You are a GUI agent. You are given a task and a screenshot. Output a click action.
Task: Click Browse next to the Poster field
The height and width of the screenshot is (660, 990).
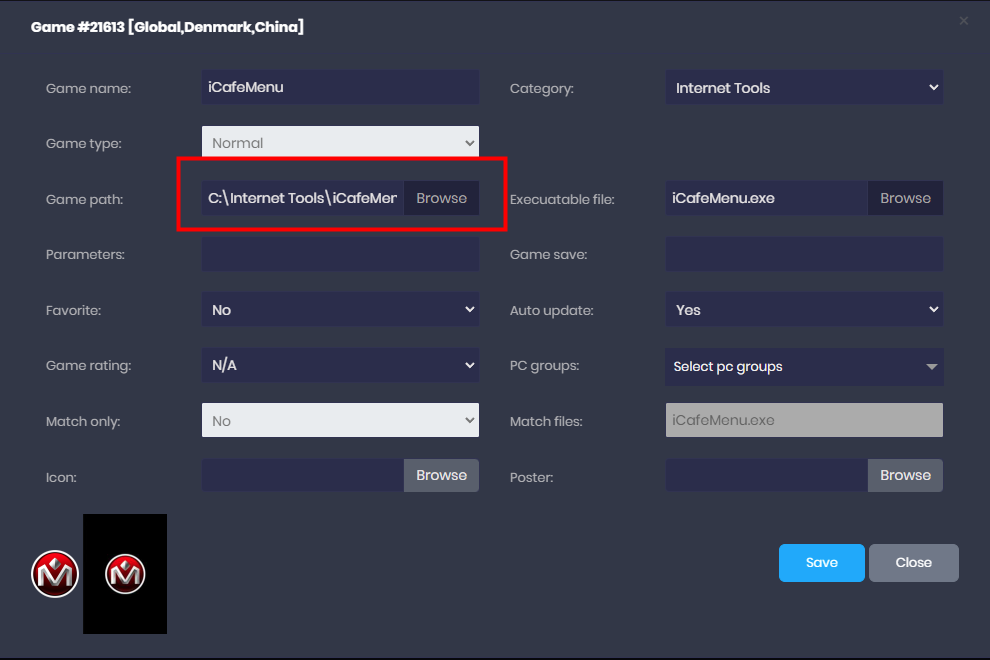tap(905, 475)
